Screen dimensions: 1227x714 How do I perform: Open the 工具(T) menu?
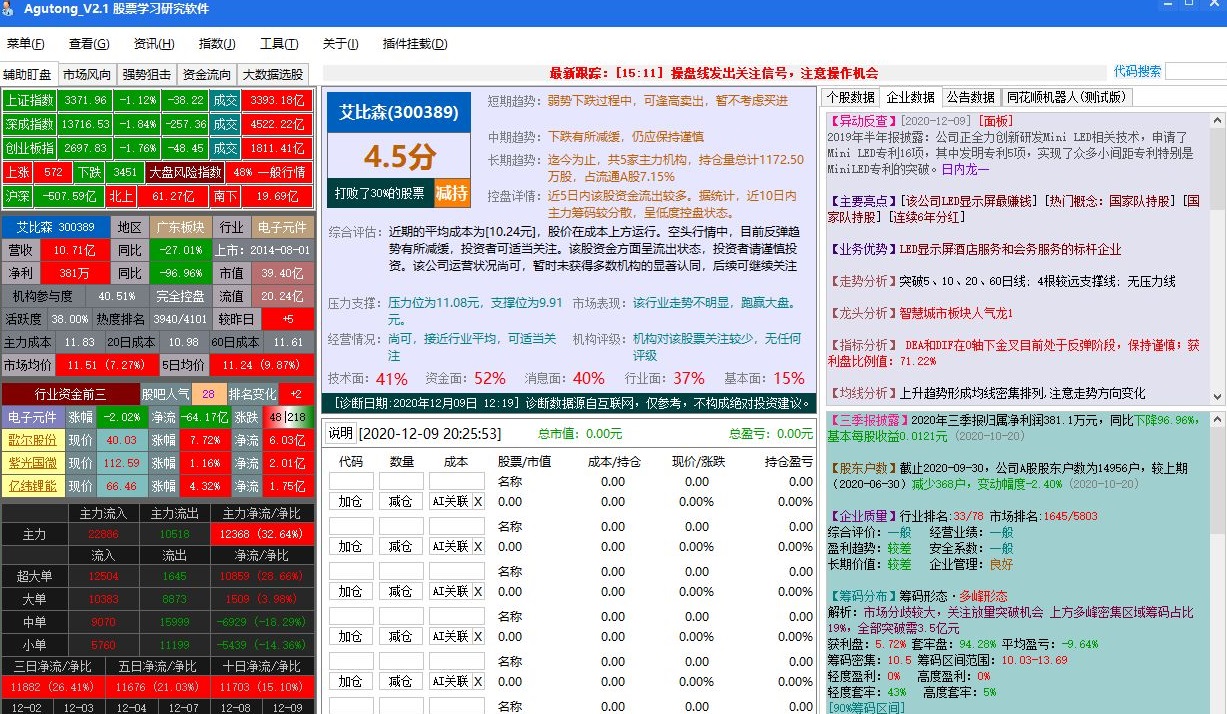click(279, 44)
